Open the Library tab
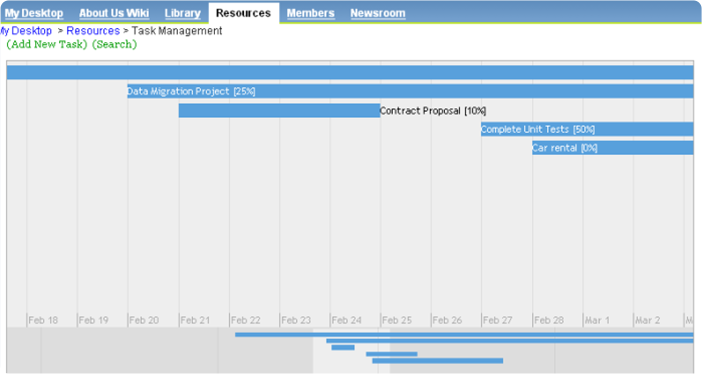The image size is (702, 374). click(x=182, y=13)
